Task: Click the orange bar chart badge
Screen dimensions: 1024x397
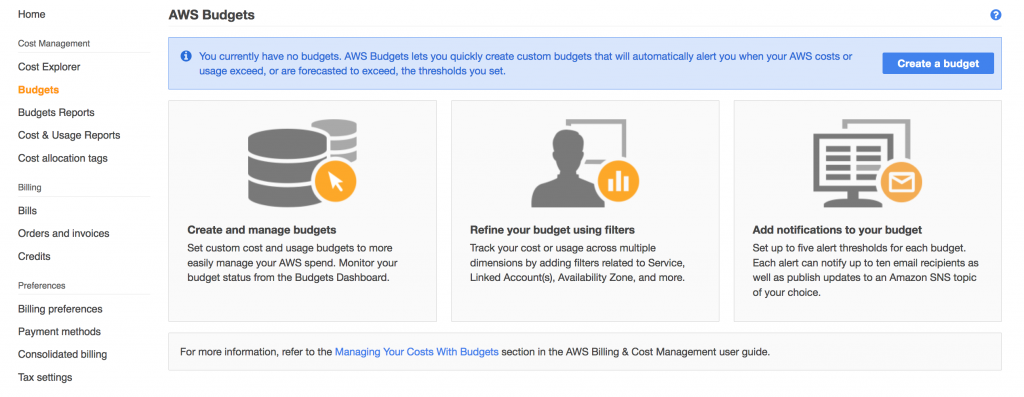Action: (618, 180)
